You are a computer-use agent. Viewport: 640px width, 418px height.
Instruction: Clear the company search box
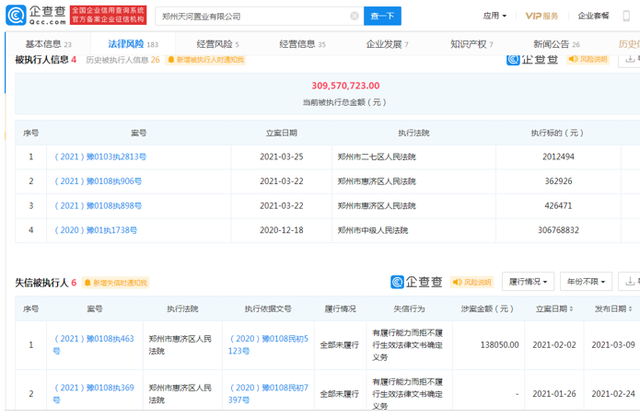click(355, 16)
